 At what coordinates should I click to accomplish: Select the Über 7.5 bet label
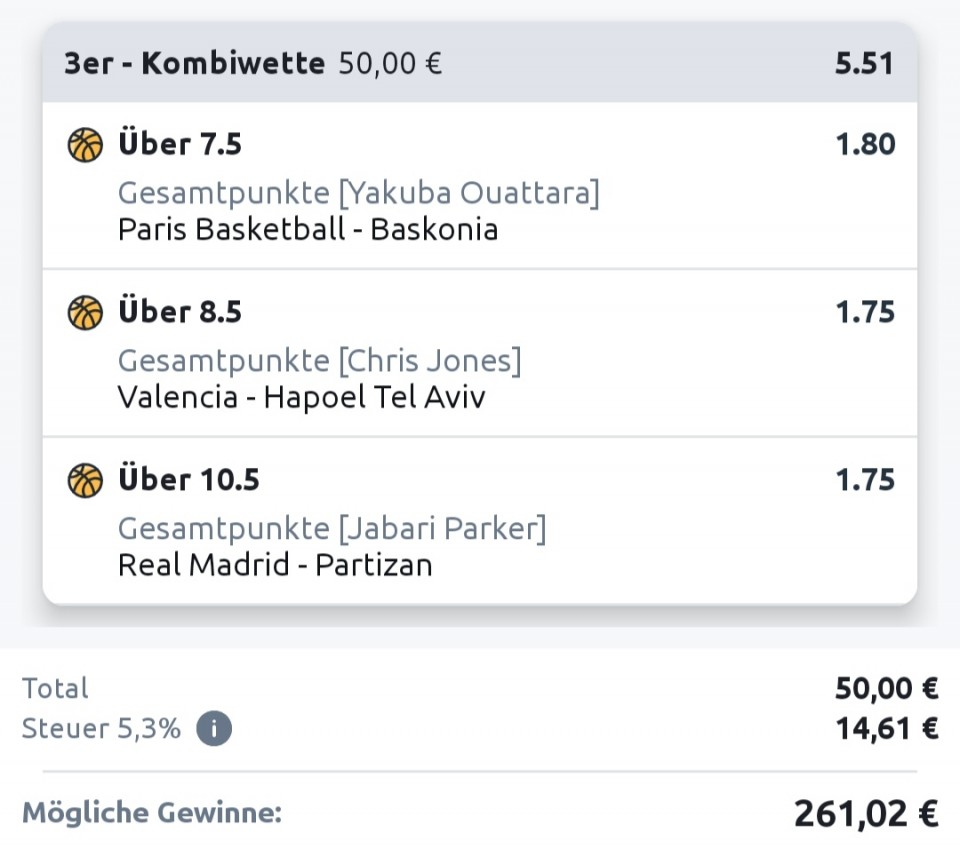[180, 145]
